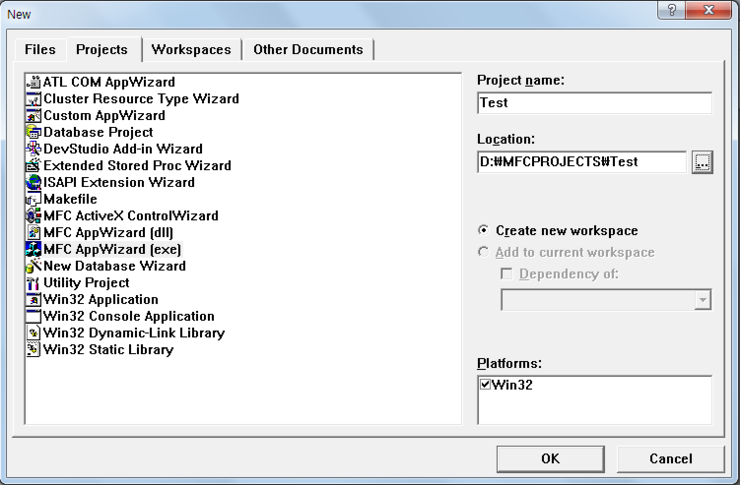Pick the Custom AppWizard icon
The width and height of the screenshot is (740, 485).
point(34,116)
